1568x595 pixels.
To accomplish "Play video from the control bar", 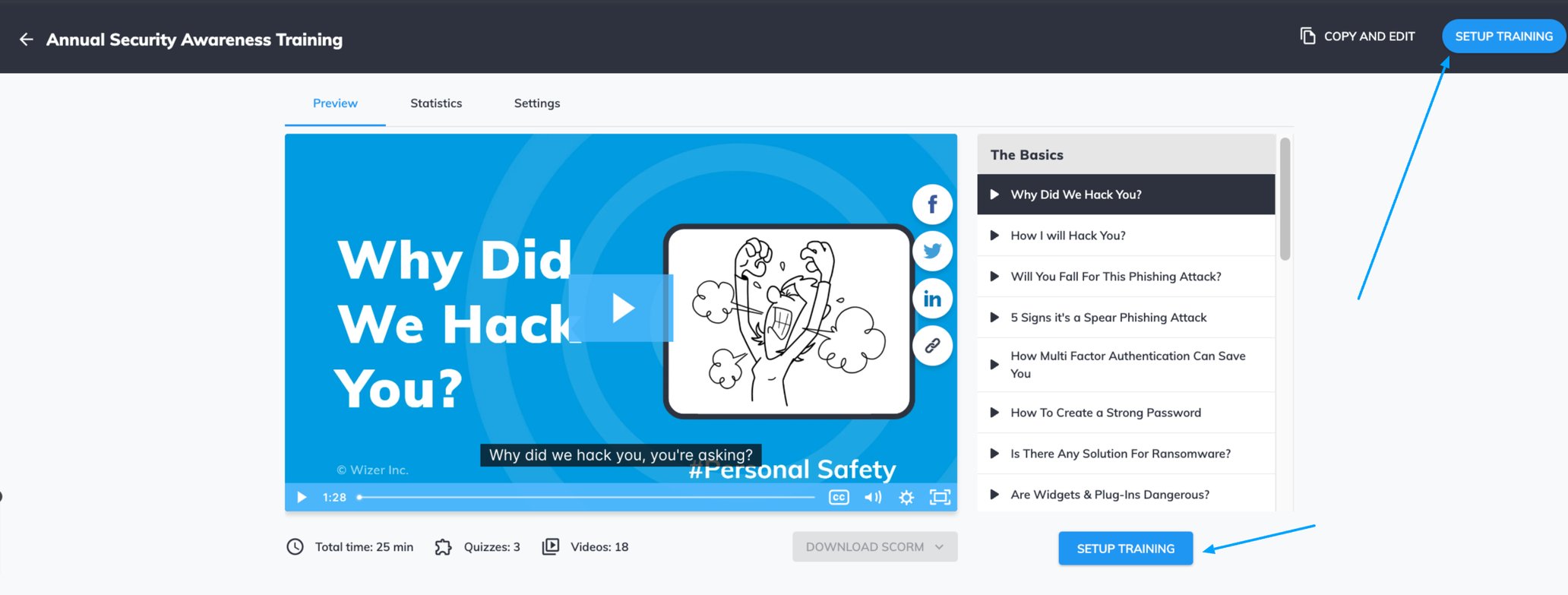I will tap(302, 498).
